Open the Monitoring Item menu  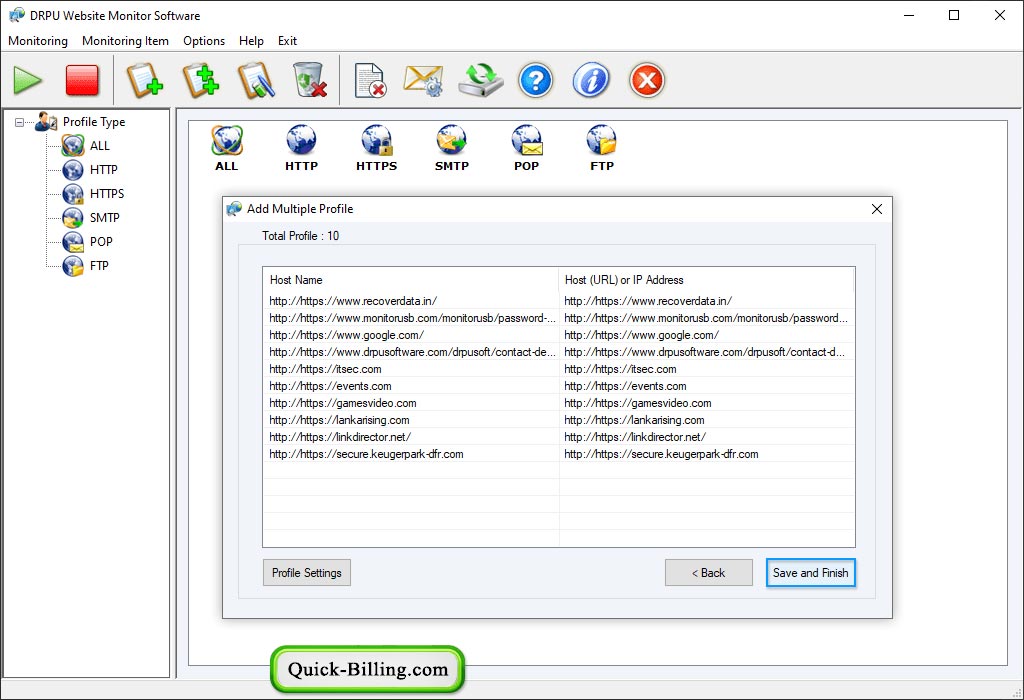point(125,40)
